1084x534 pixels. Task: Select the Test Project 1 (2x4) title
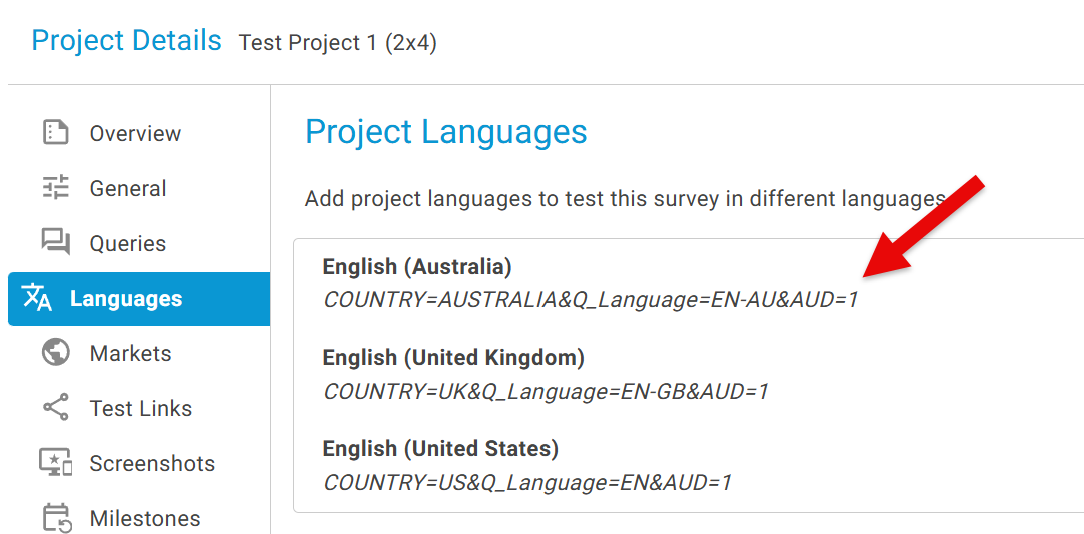(x=337, y=43)
